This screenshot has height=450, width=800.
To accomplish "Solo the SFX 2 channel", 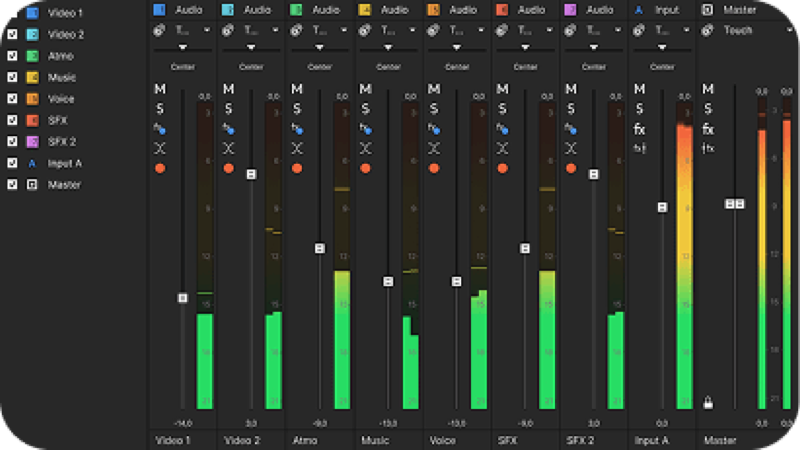I will pos(570,109).
